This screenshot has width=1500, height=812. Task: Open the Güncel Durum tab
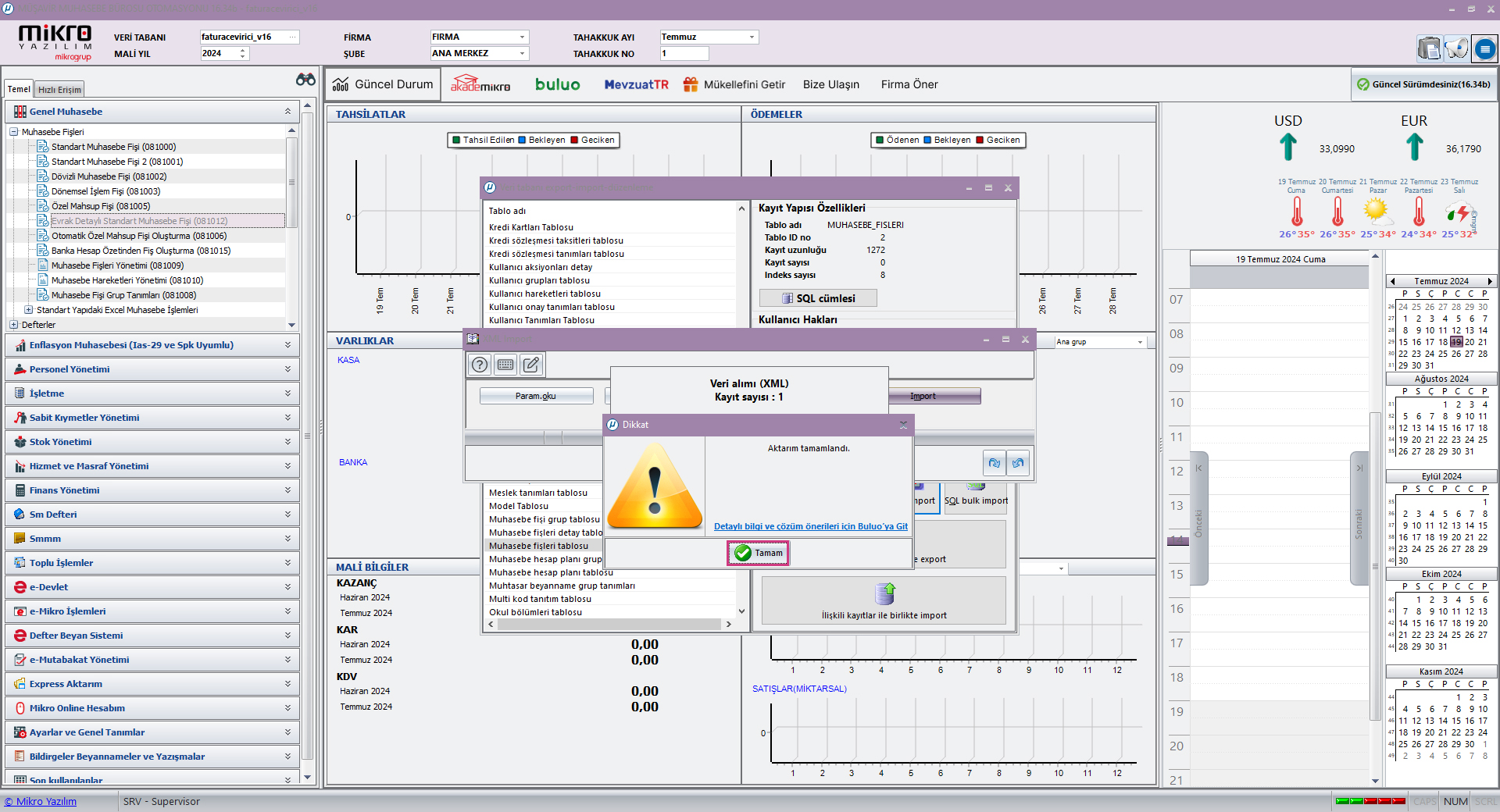pyautogui.click(x=384, y=84)
